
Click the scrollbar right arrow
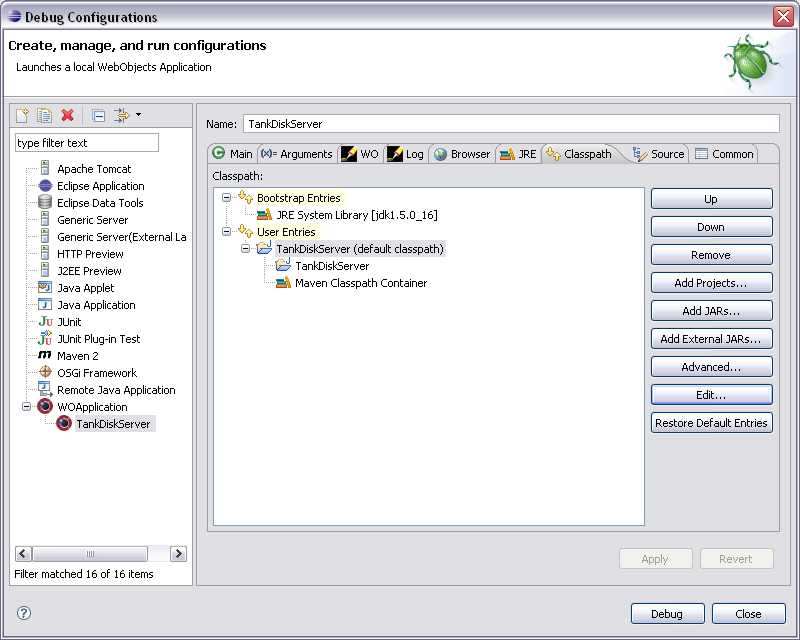tap(178, 554)
